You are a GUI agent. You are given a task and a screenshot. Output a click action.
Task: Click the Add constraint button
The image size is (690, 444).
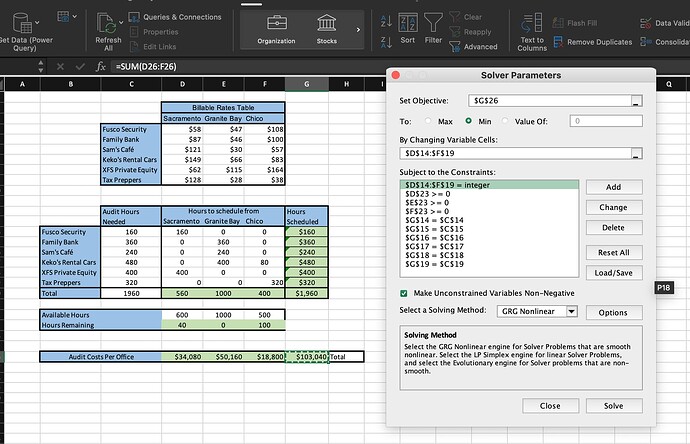click(x=613, y=187)
